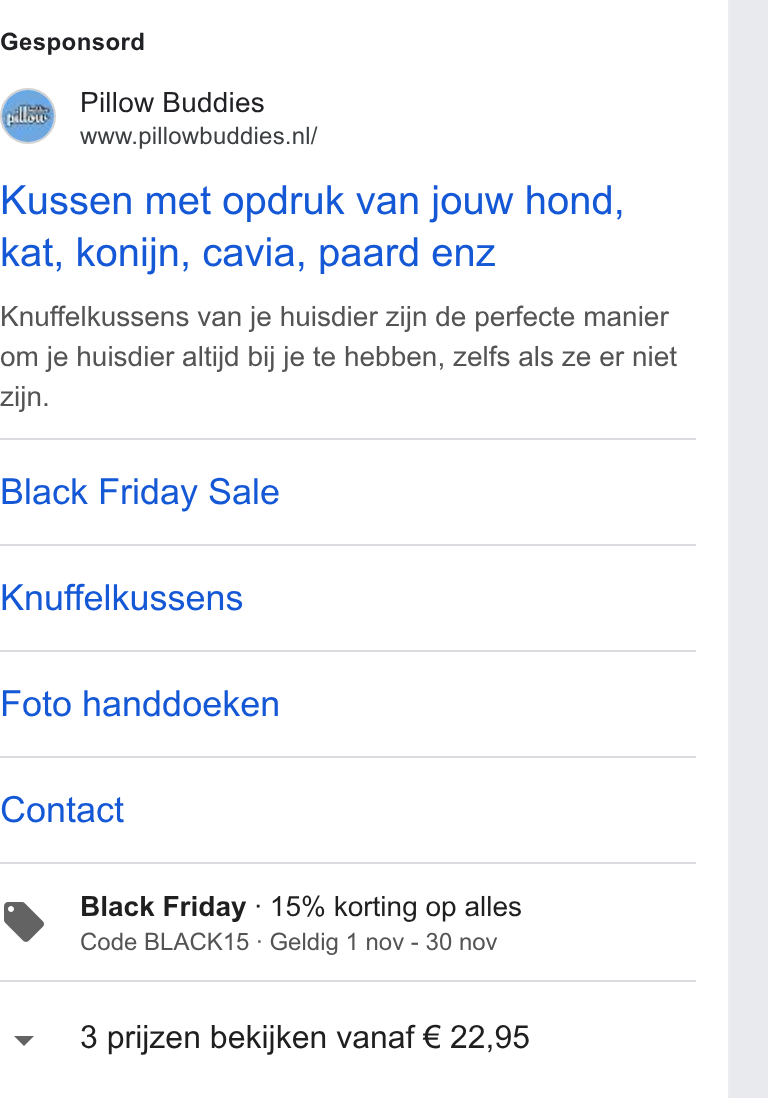
Task: Click 'kat, konijn, cavia, paard enz' headline line
Action: tap(248, 253)
